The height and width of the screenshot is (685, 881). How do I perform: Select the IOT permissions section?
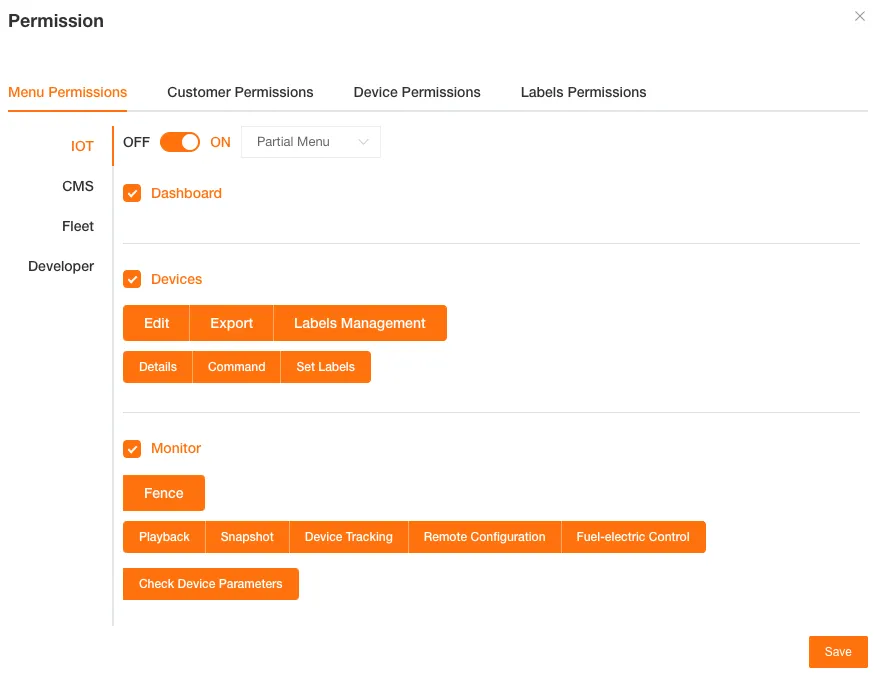click(82, 146)
